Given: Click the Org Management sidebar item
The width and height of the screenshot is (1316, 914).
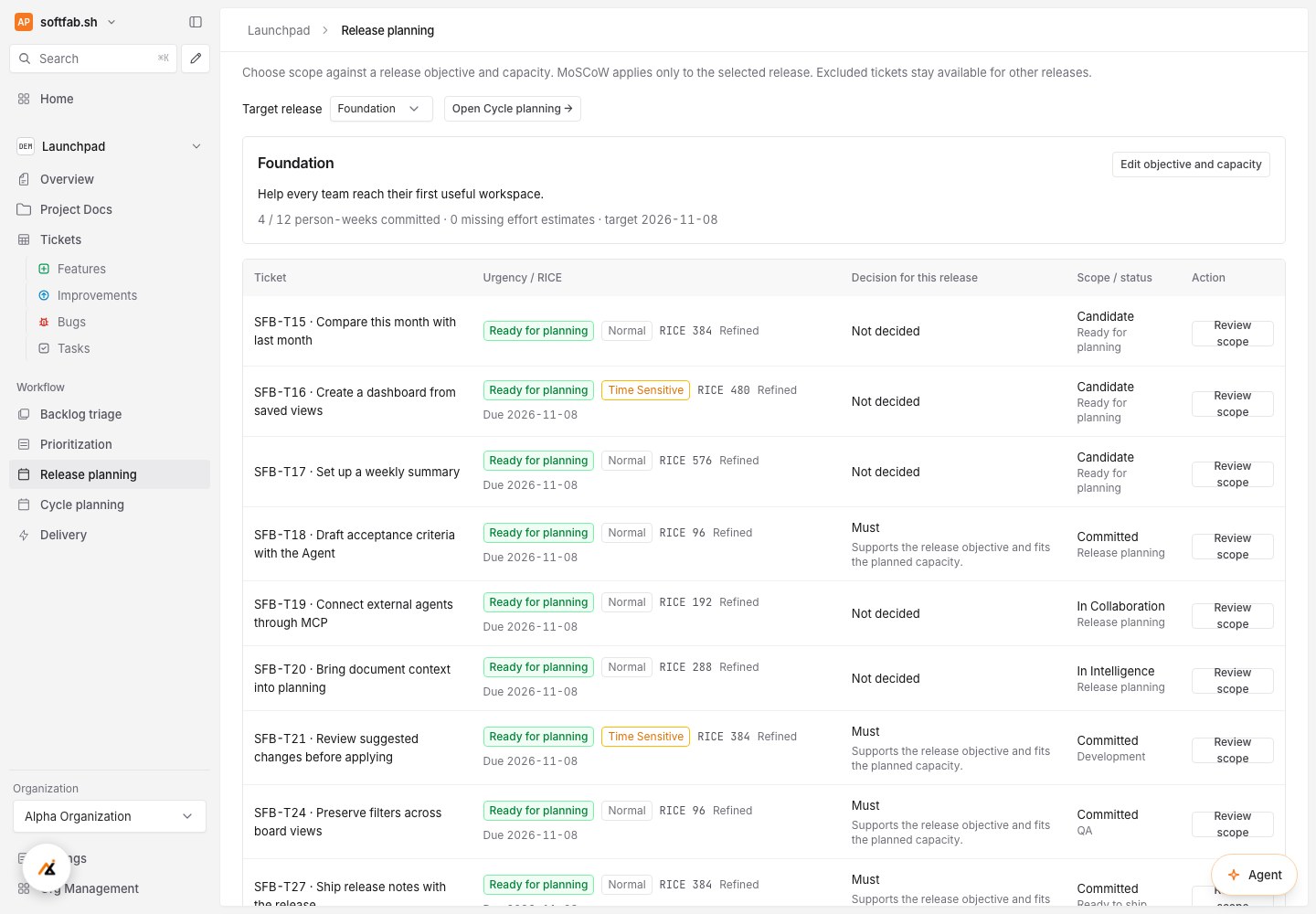Looking at the screenshot, I should click(110, 888).
